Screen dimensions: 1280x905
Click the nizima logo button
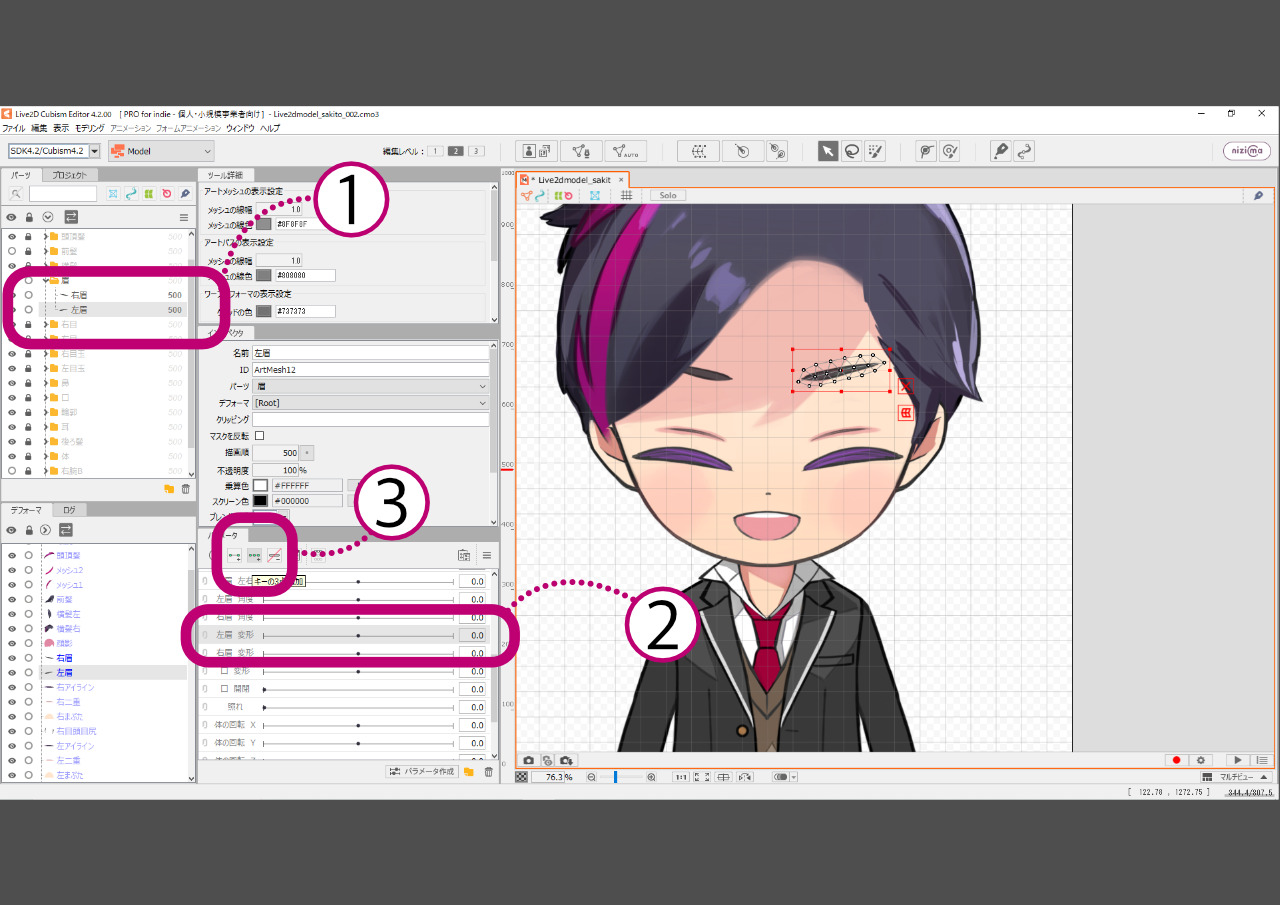[x=1247, y=151]
